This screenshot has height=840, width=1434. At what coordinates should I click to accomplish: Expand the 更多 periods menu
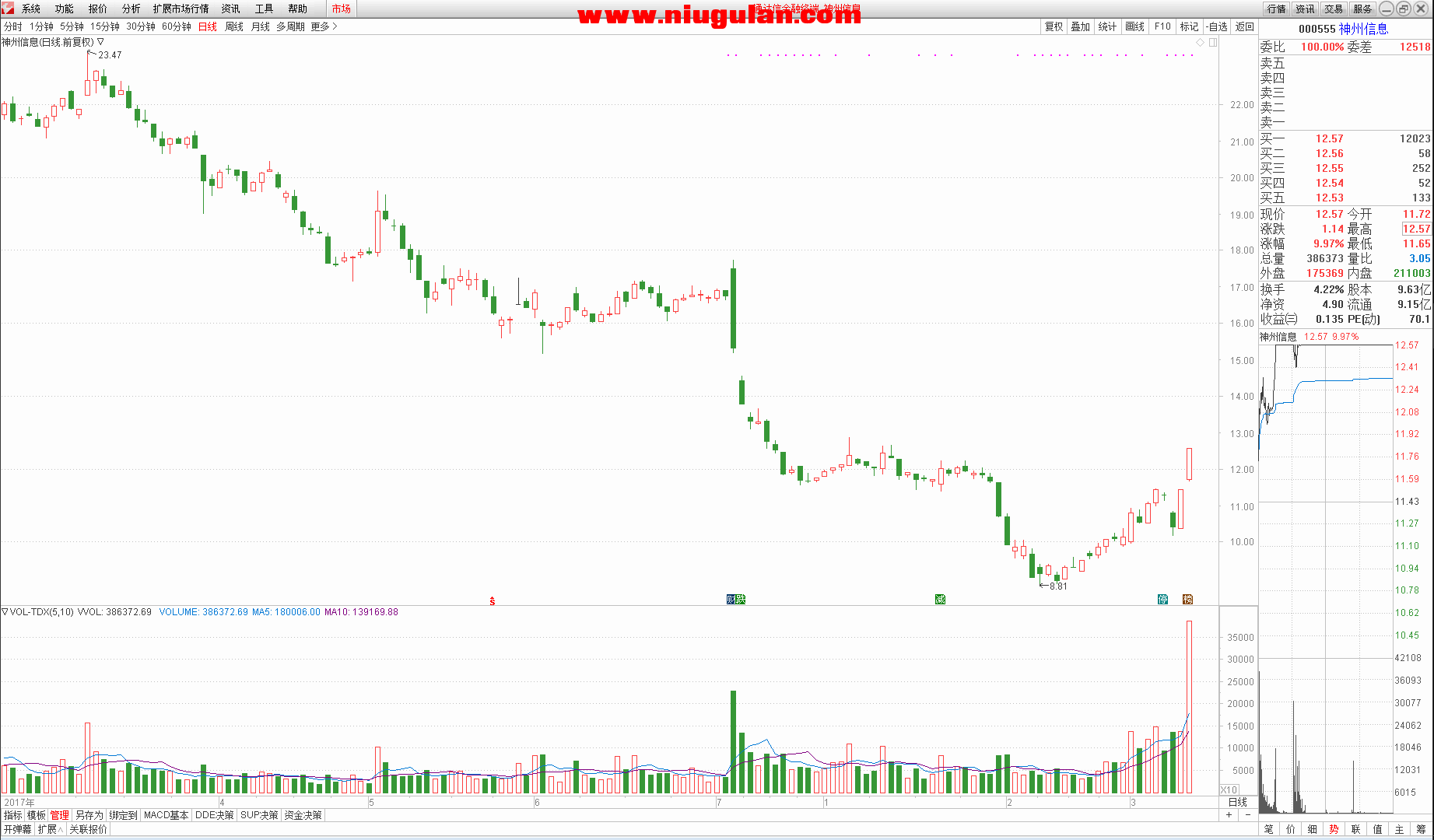pyautogui.click(x=324, y=26)
